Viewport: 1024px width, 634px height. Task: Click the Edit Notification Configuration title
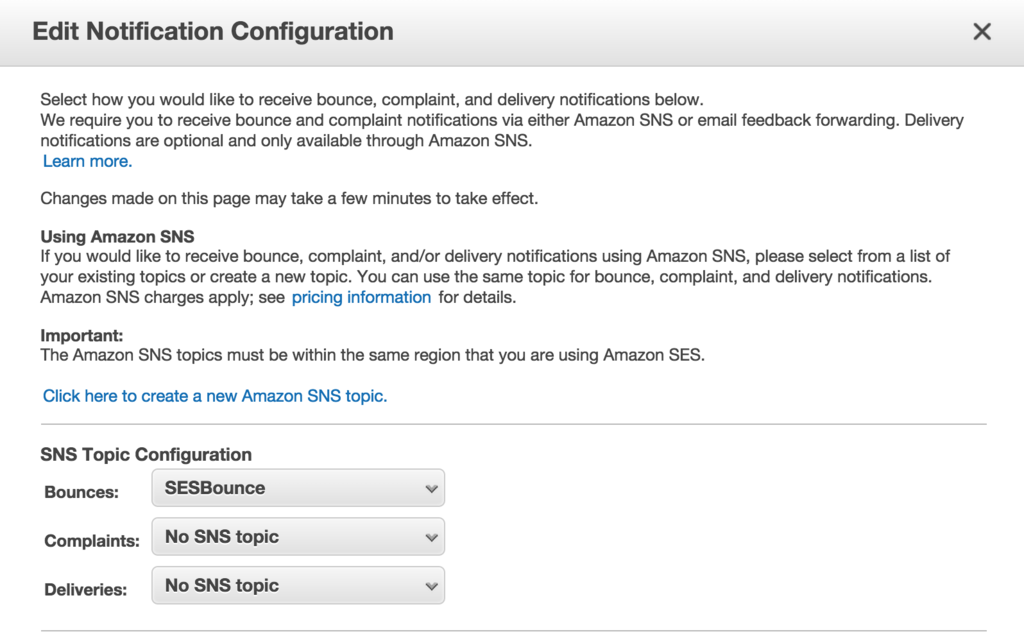213,31
